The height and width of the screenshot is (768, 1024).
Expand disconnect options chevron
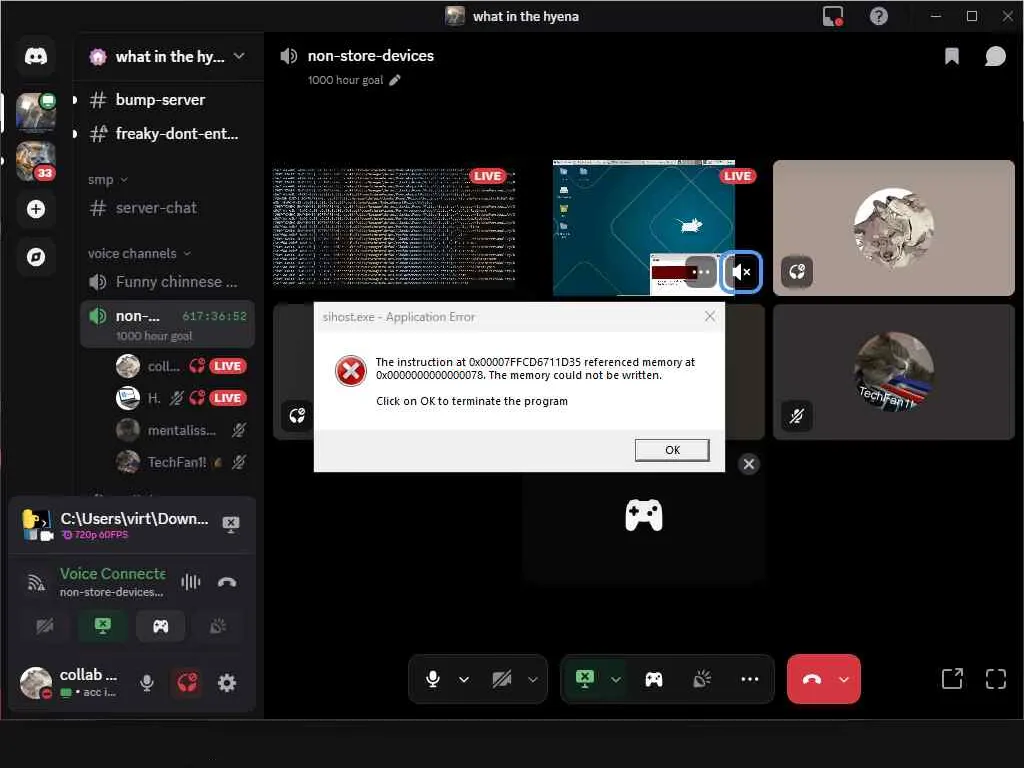coord(844,679)
